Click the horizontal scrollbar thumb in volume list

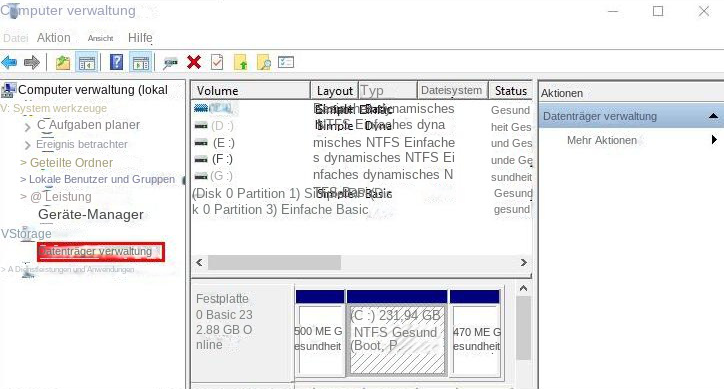tap(274, 262)
